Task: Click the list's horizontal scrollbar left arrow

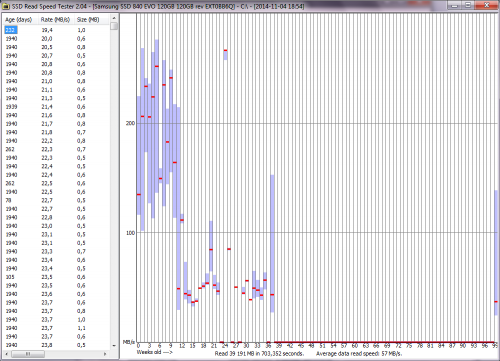Action: (6, 354)
